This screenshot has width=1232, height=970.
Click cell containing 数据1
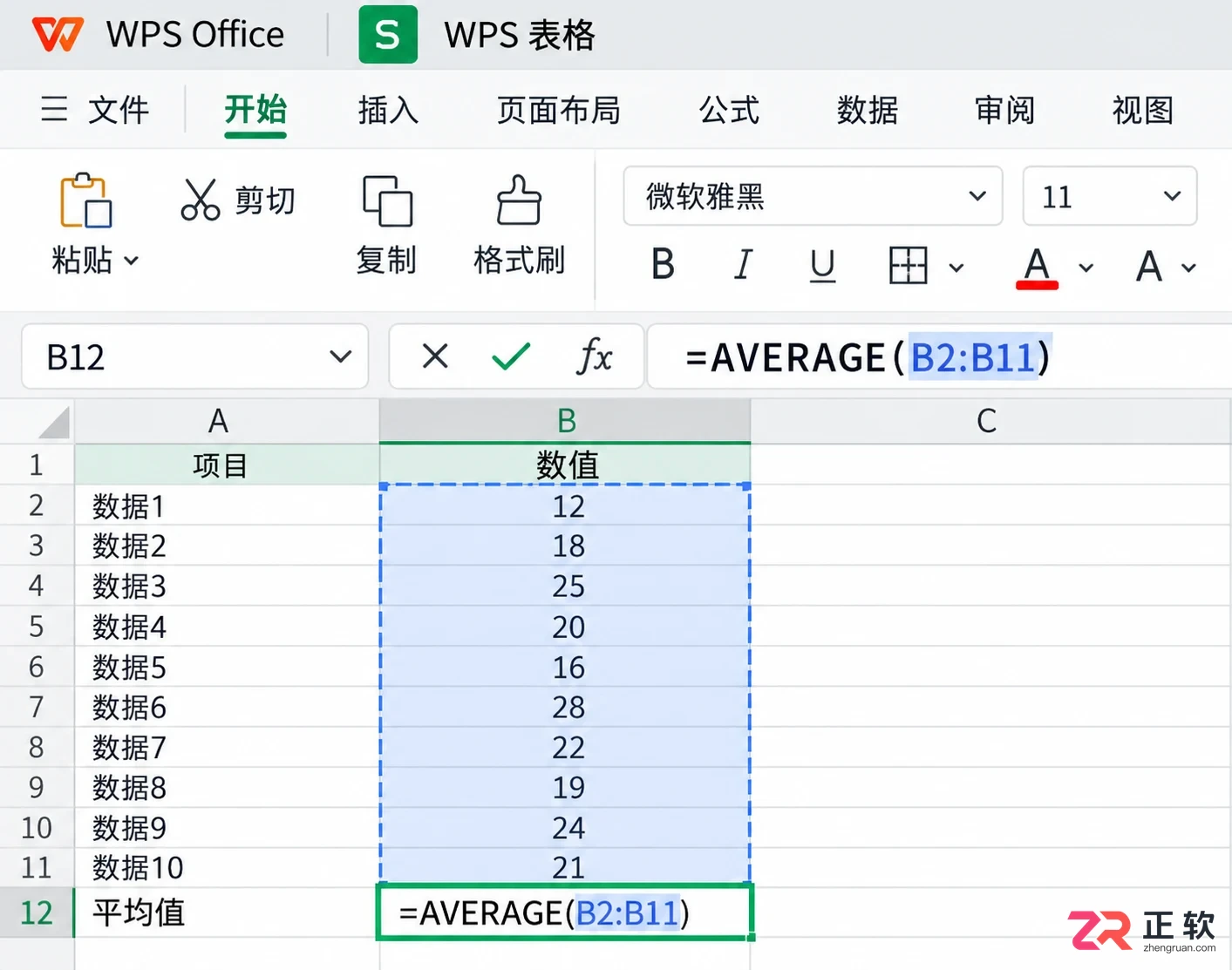227,505
